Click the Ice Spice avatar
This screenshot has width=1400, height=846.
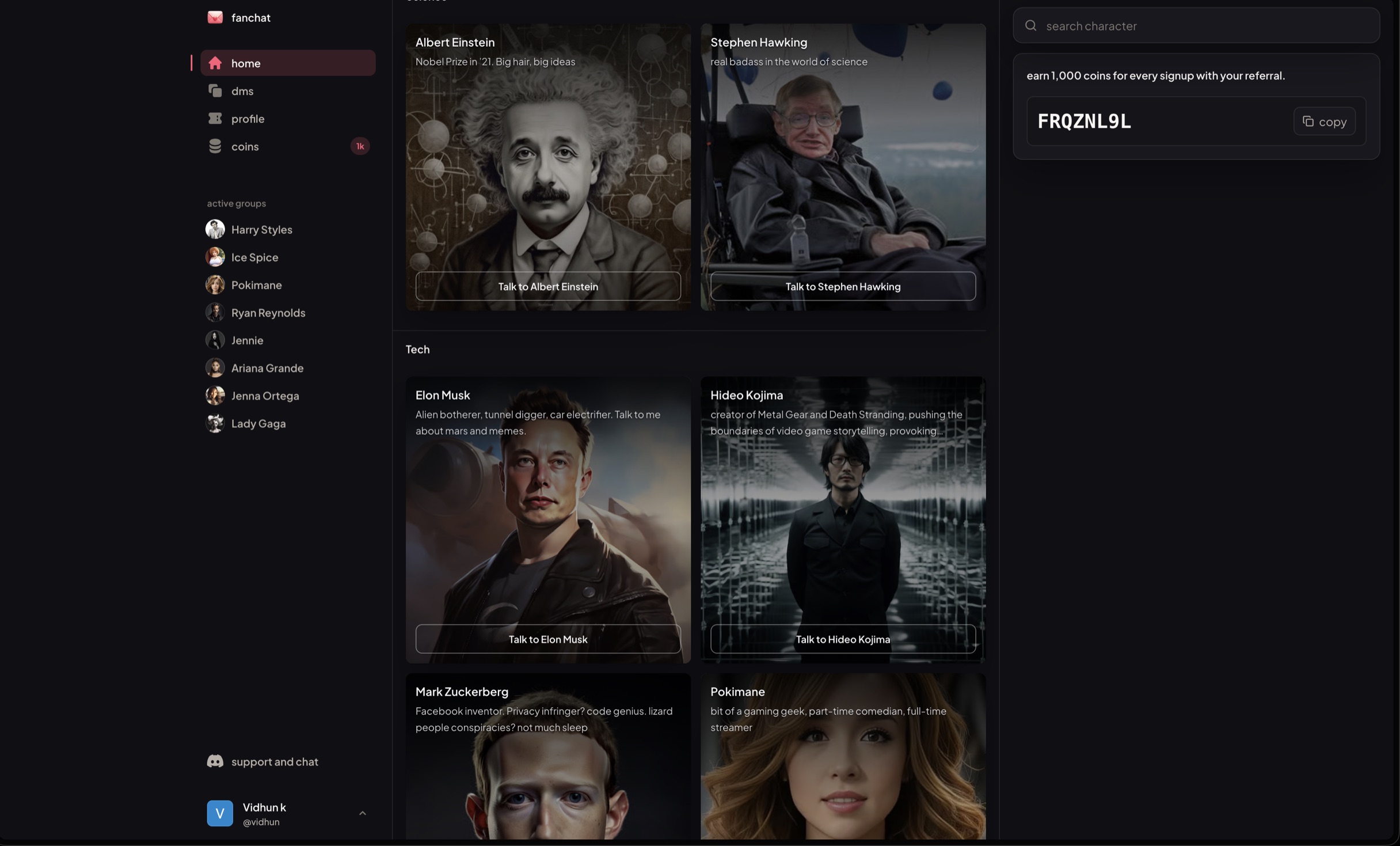click(x=215, y=257)
